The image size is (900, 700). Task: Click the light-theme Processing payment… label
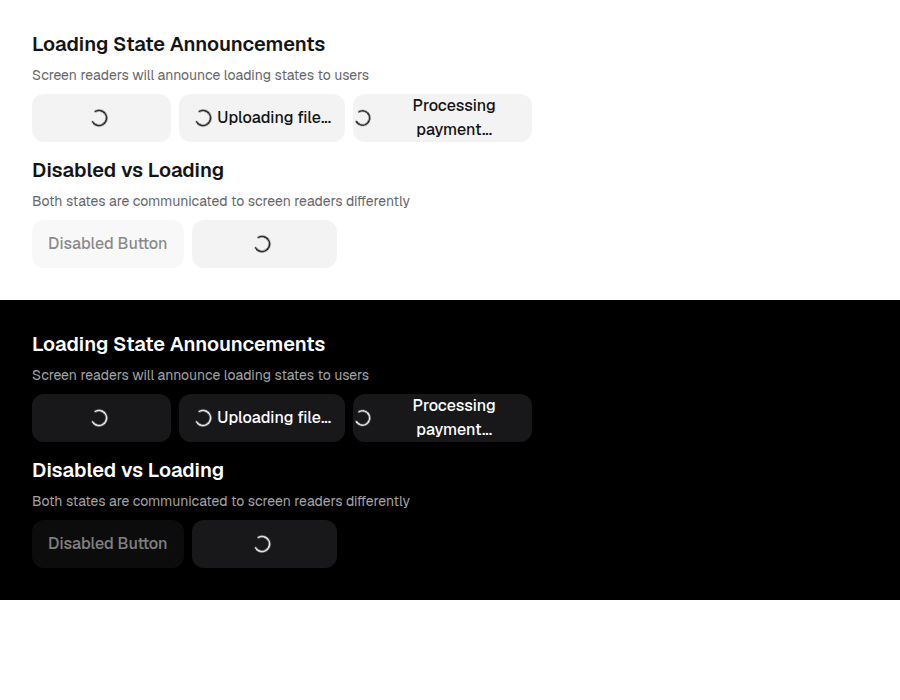(454, 118)
